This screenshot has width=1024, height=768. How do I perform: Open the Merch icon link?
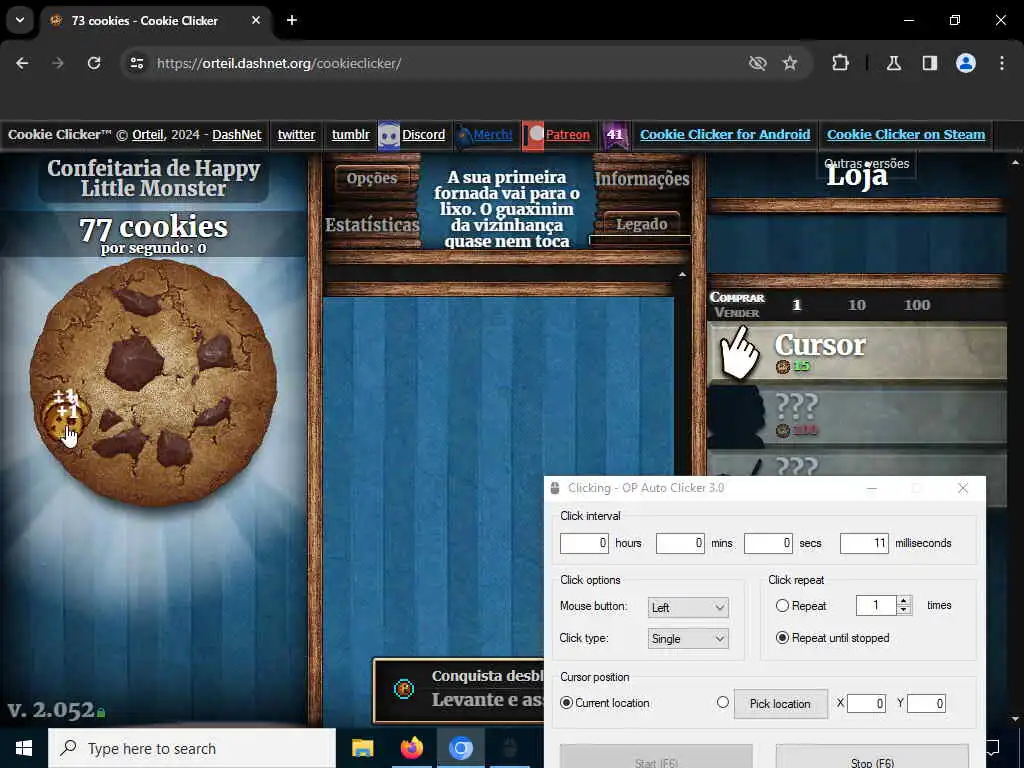463,135
